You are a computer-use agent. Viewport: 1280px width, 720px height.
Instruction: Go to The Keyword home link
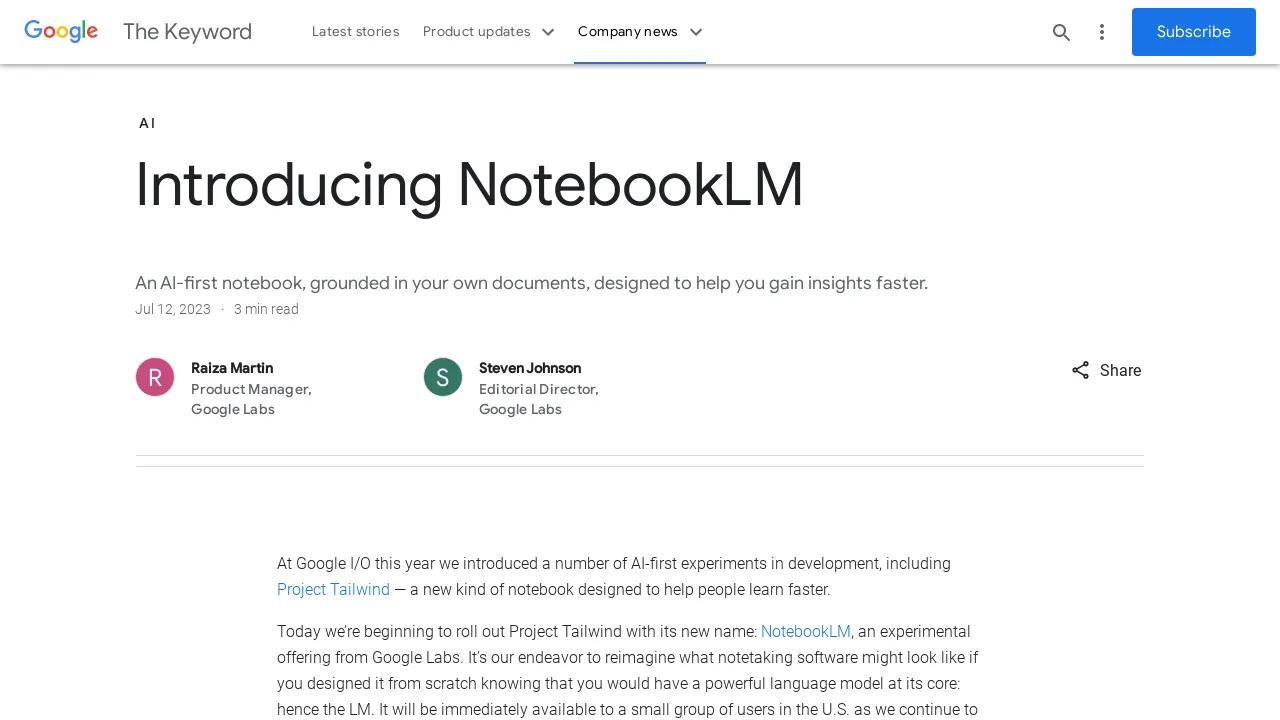(x=187, y=32)
